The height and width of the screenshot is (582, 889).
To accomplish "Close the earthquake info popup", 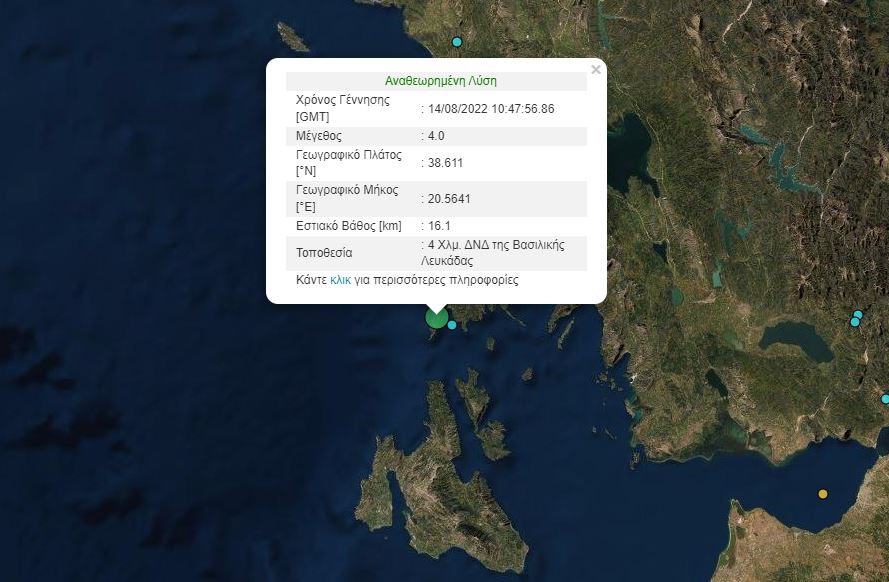I will 596,70.
